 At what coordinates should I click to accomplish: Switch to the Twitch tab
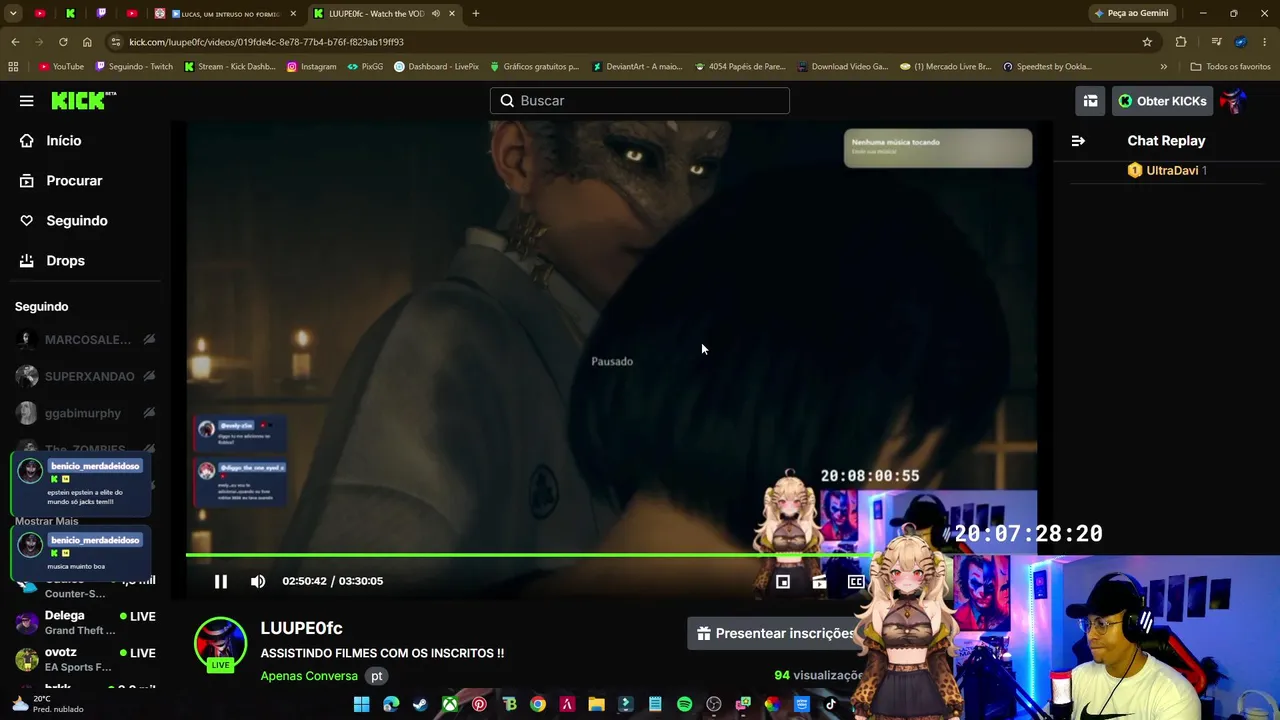pyautogui.click(x=101, y=13)
